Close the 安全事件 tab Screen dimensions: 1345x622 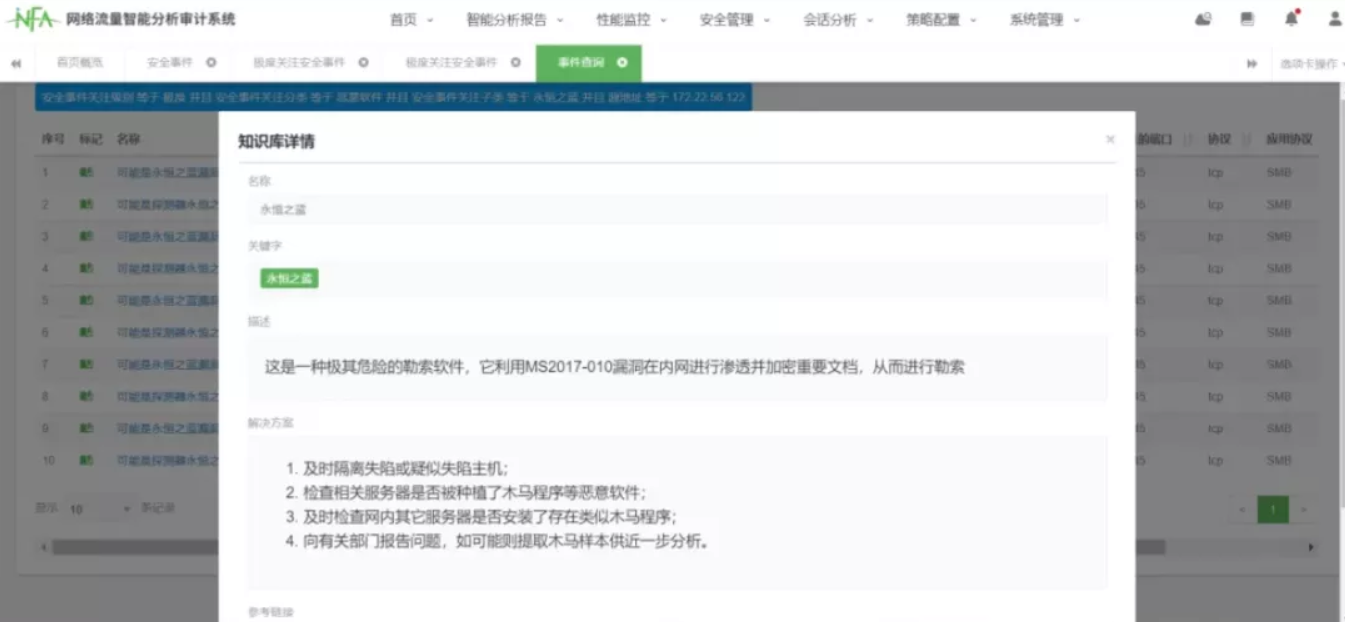point(211,62)
